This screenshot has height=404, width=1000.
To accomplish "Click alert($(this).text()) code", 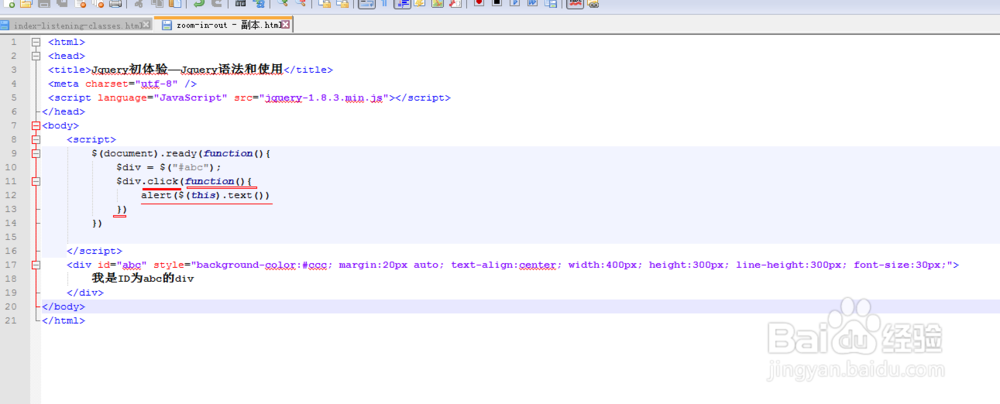I will pos(206,195).
